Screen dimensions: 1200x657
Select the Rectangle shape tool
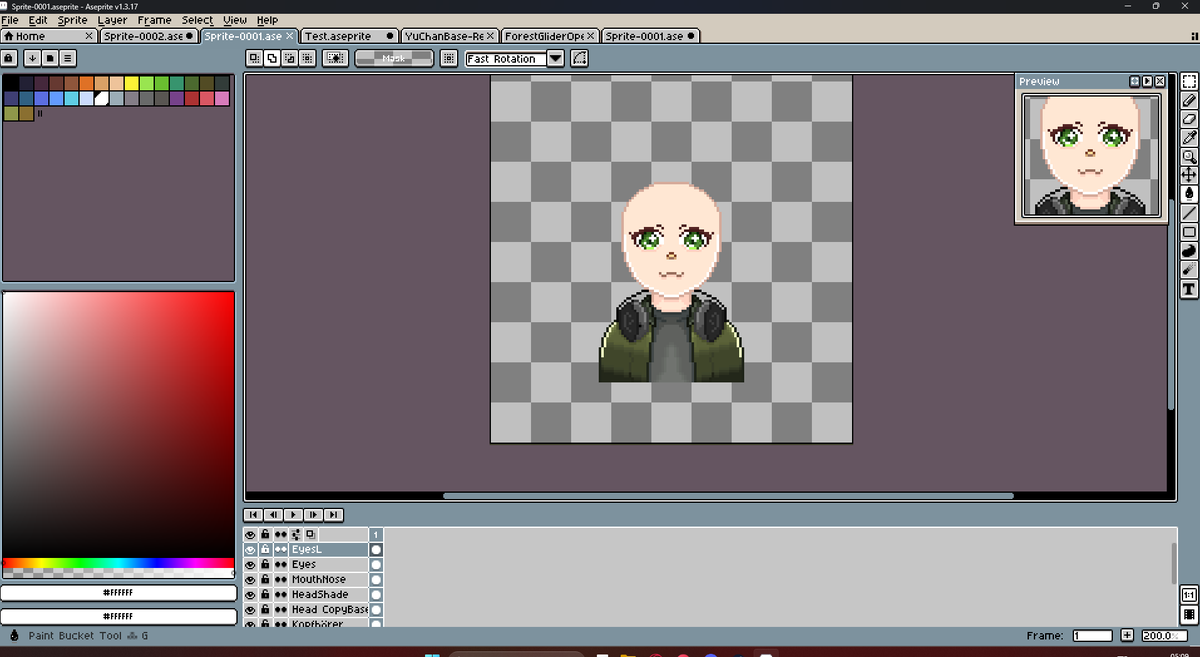(1189, 231)
